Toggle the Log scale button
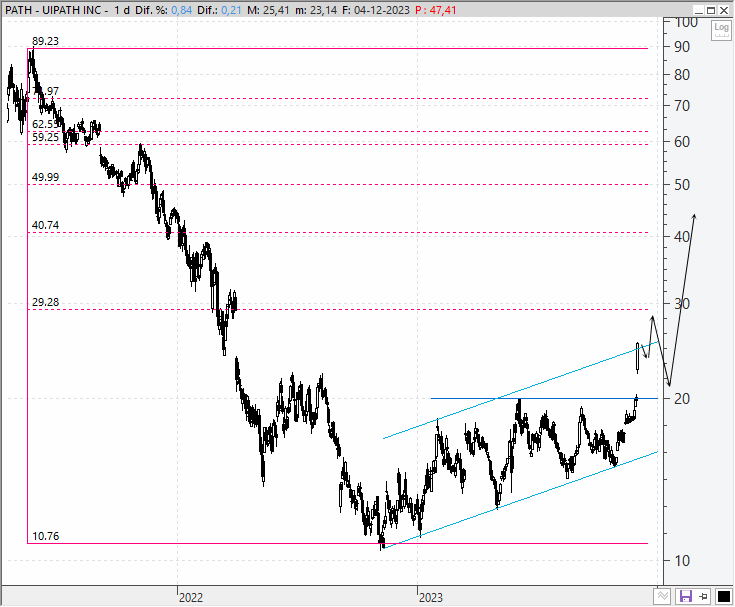 (721, 30)
